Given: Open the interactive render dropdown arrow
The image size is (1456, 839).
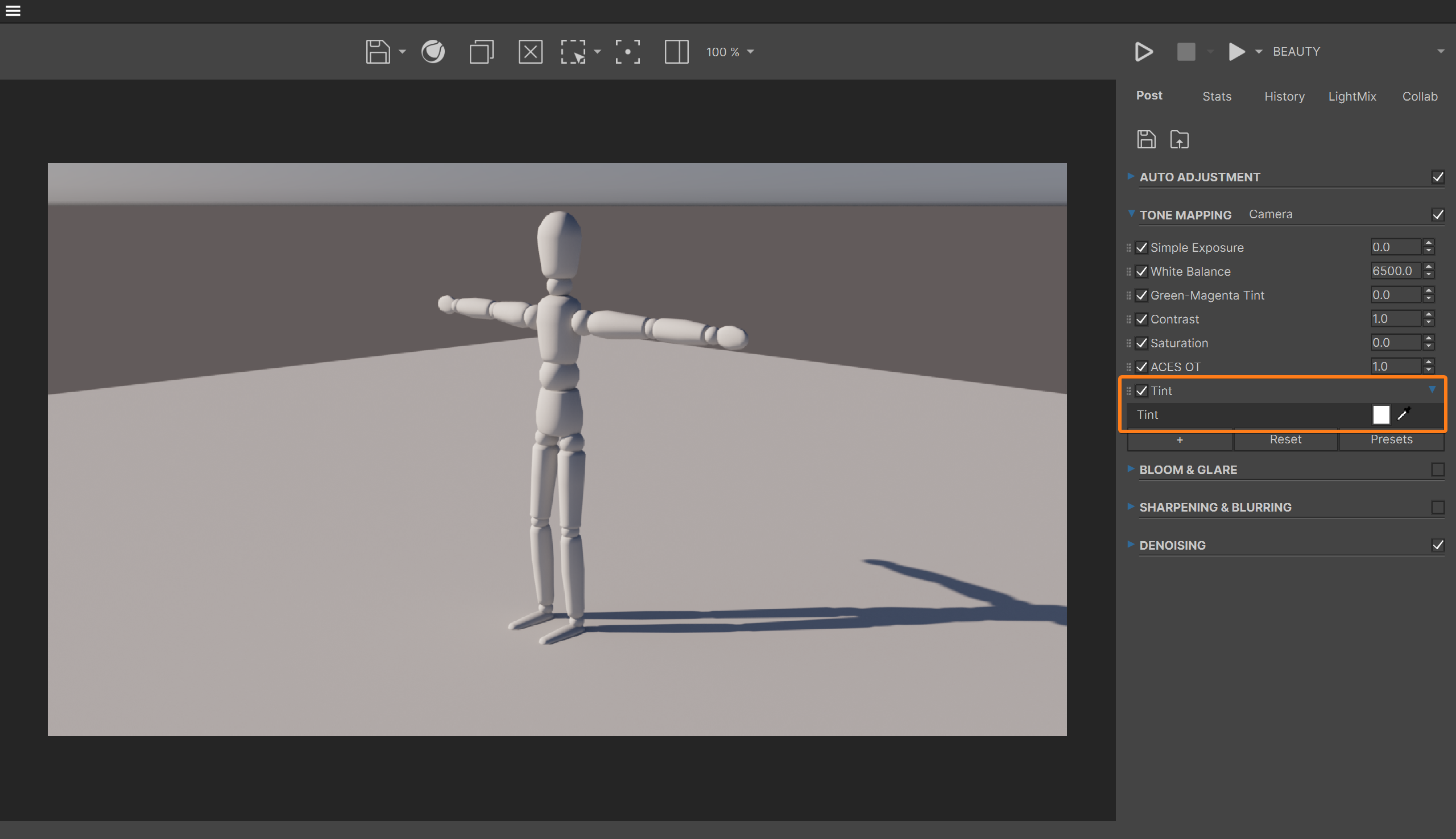Looking at the screenshot, I should (x=1259, y=52).
